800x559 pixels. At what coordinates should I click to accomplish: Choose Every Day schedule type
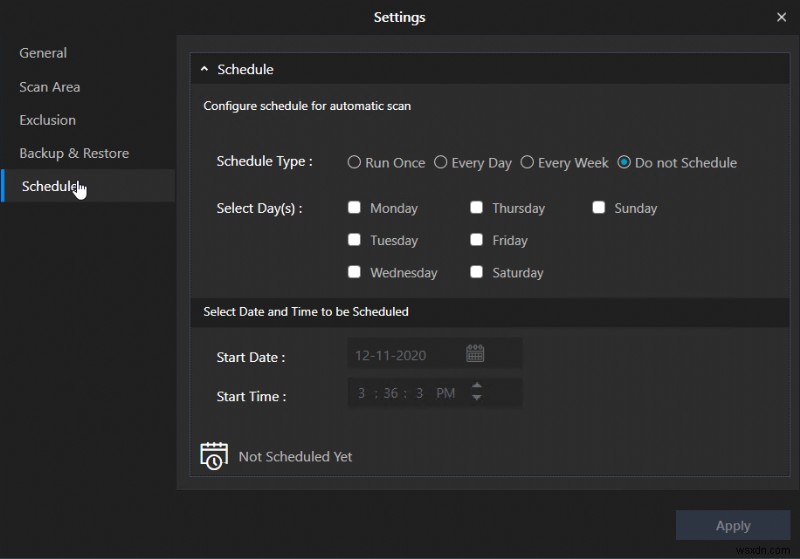(x=440, y=162)
